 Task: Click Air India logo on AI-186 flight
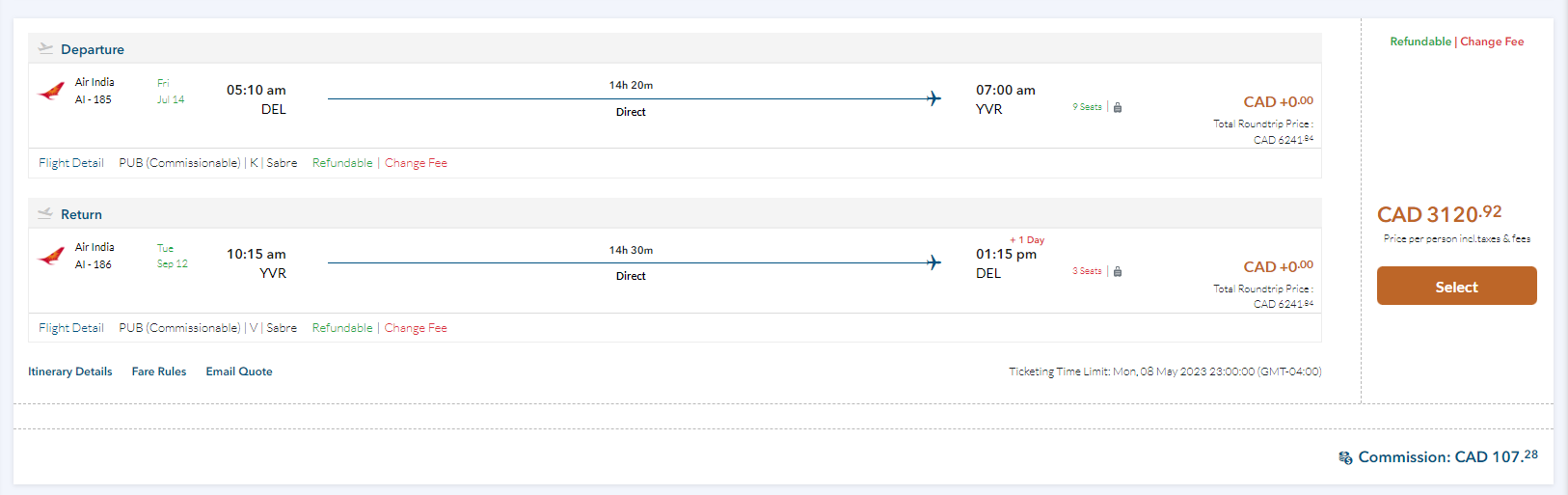point(51,257)
